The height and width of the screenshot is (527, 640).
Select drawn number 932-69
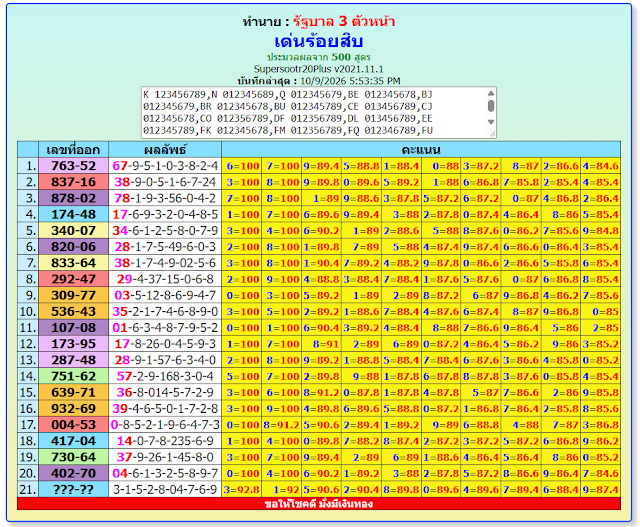pyautogui.click(x=73, y=408)
